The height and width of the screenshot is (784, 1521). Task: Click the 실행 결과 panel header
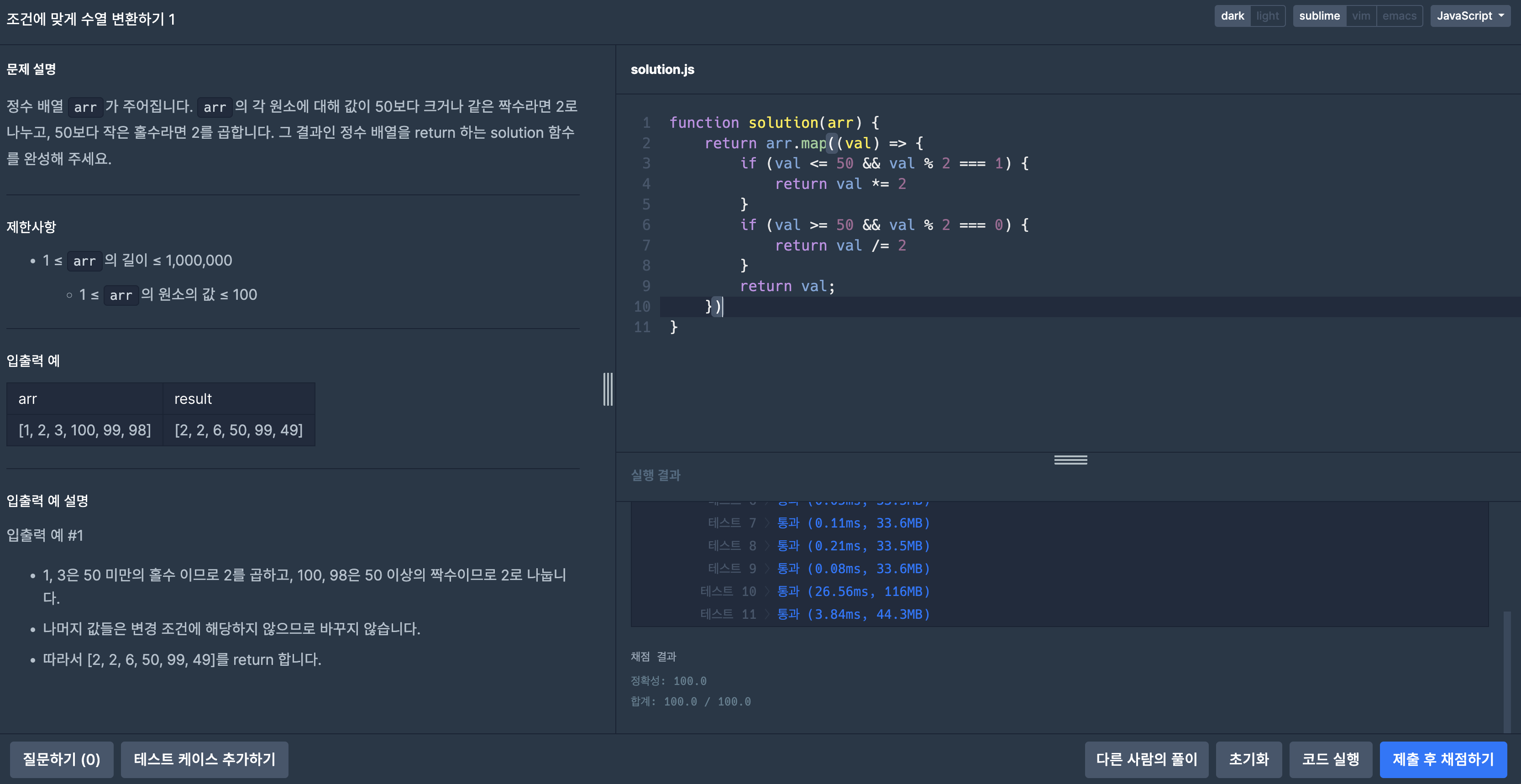coord(656,475)
